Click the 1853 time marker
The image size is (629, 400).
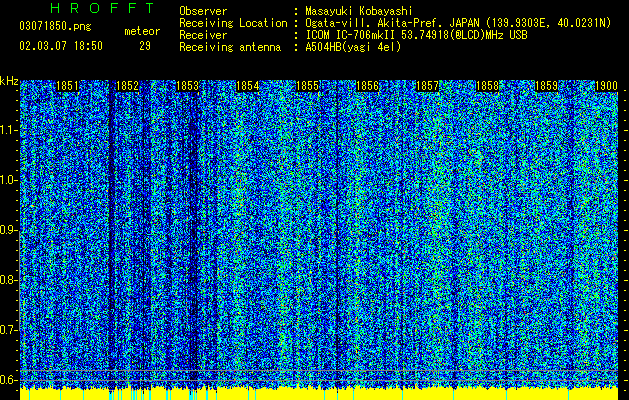[x=188, y=86]
